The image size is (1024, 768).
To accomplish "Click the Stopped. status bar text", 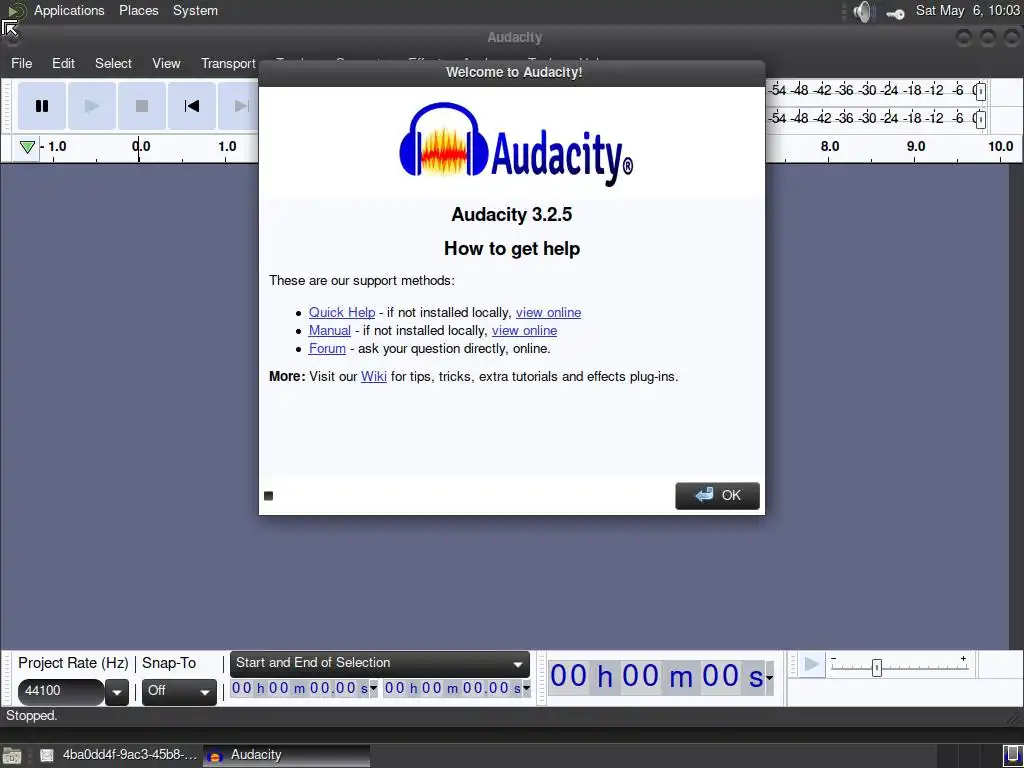I will pyautogui.click(x=31, y=716).
